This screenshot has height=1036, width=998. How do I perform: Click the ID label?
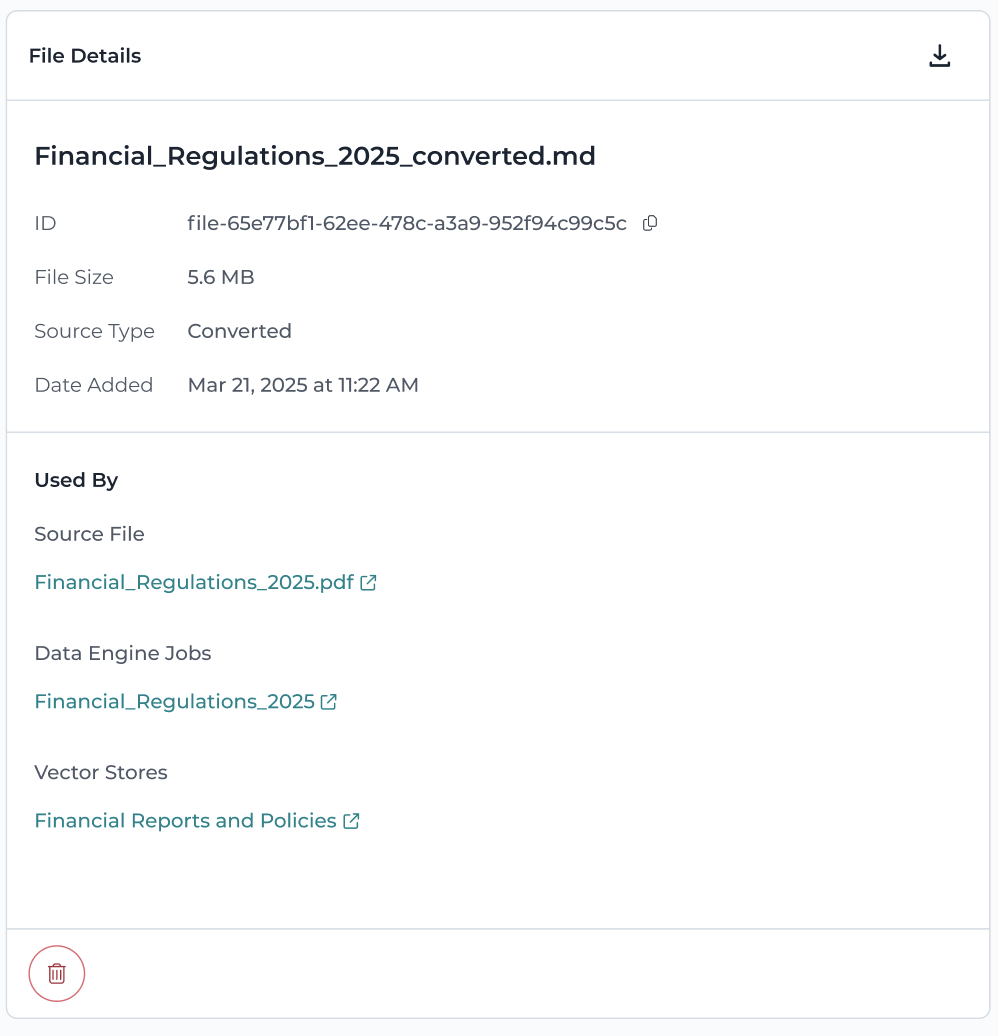point(45,223)
